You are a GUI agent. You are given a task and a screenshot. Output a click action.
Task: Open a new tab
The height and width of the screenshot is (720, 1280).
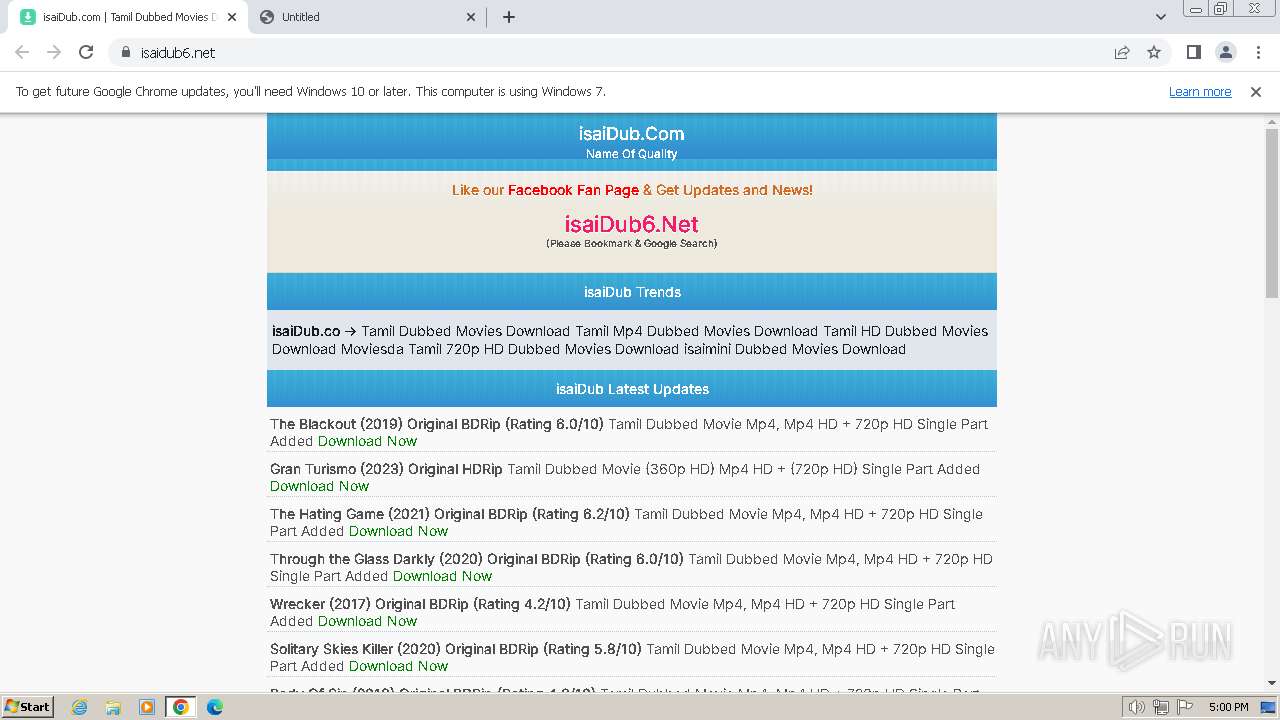point(508,17)
